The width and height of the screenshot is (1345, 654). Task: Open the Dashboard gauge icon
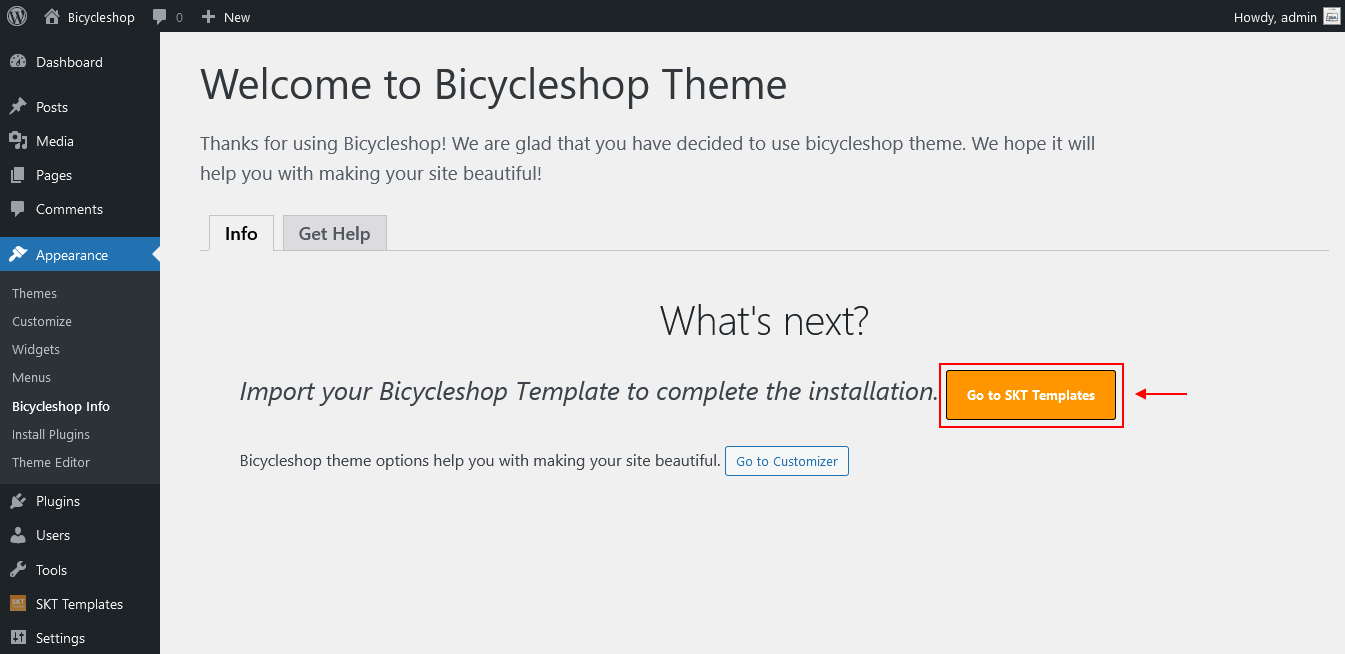18,62
